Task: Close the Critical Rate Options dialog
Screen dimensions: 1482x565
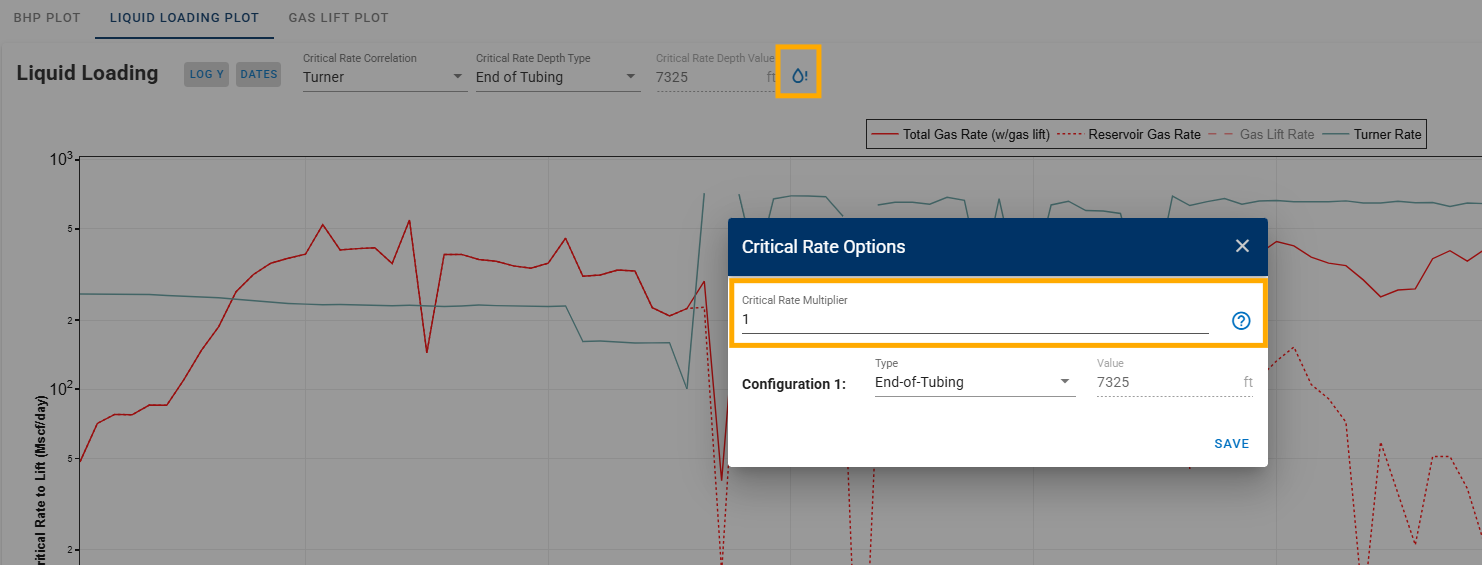Action: [x=1242, y=246]
